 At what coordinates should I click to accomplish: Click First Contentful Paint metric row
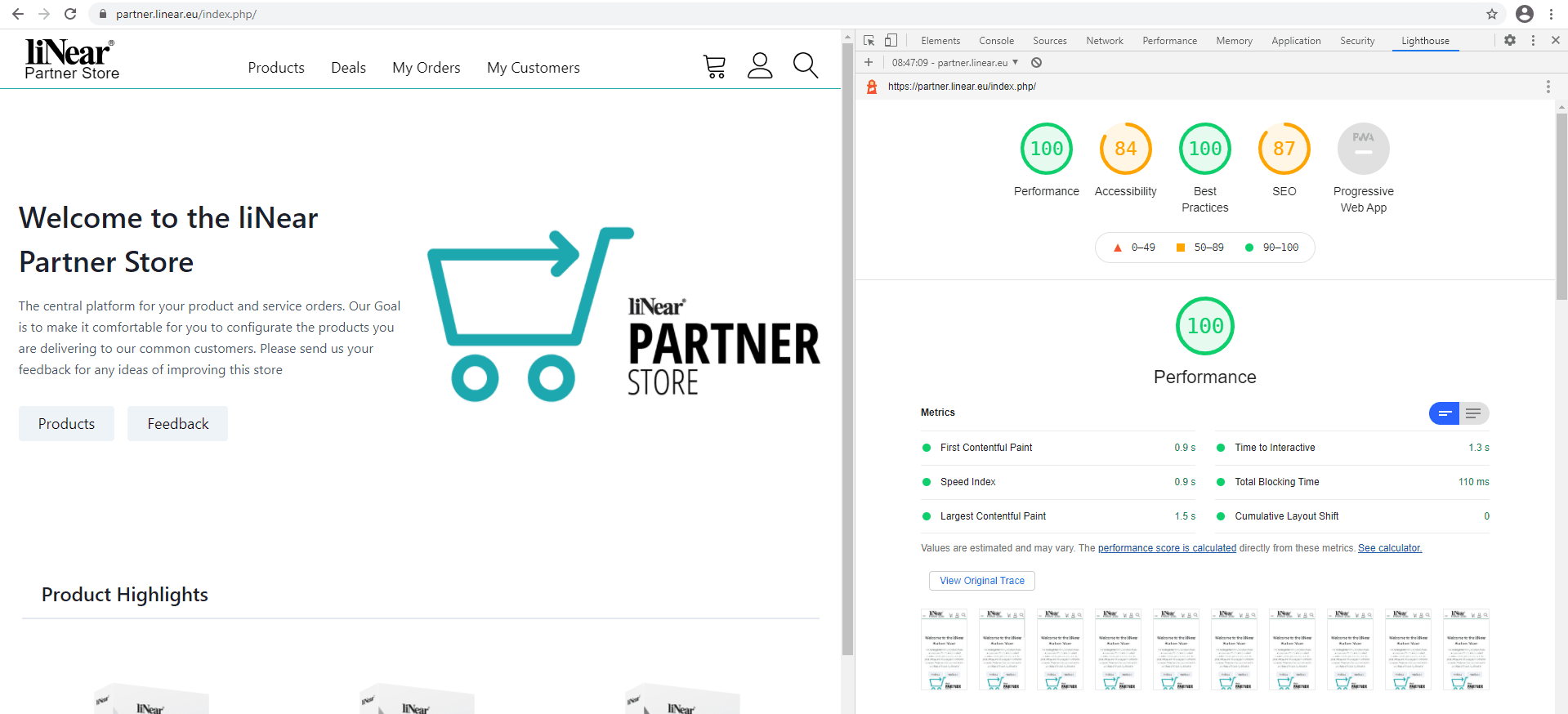[x=1058, y=448]
